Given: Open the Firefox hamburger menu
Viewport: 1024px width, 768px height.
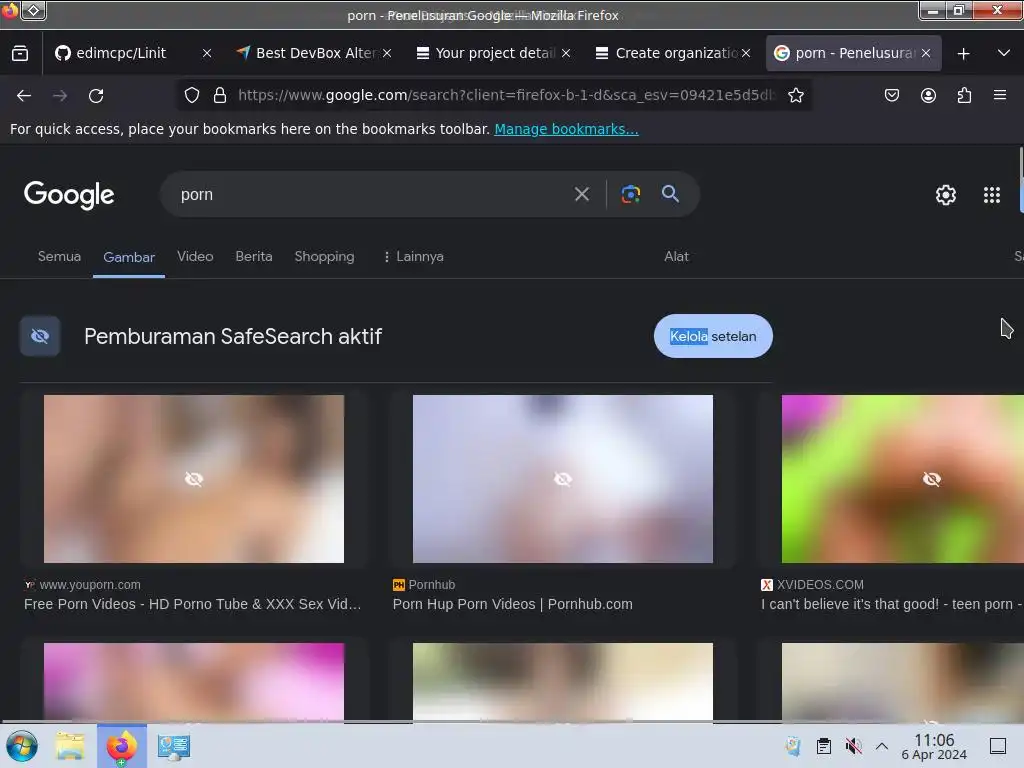Looking at the screenshot, I should click(x=1000, y=95).
